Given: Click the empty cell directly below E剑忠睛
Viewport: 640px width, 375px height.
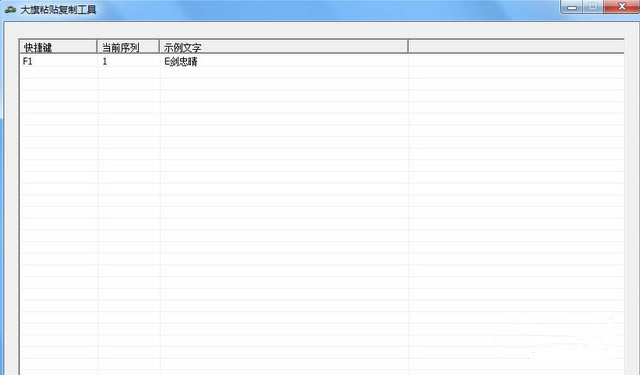Looking at the screenshot, I should click(x=284, y=73).
